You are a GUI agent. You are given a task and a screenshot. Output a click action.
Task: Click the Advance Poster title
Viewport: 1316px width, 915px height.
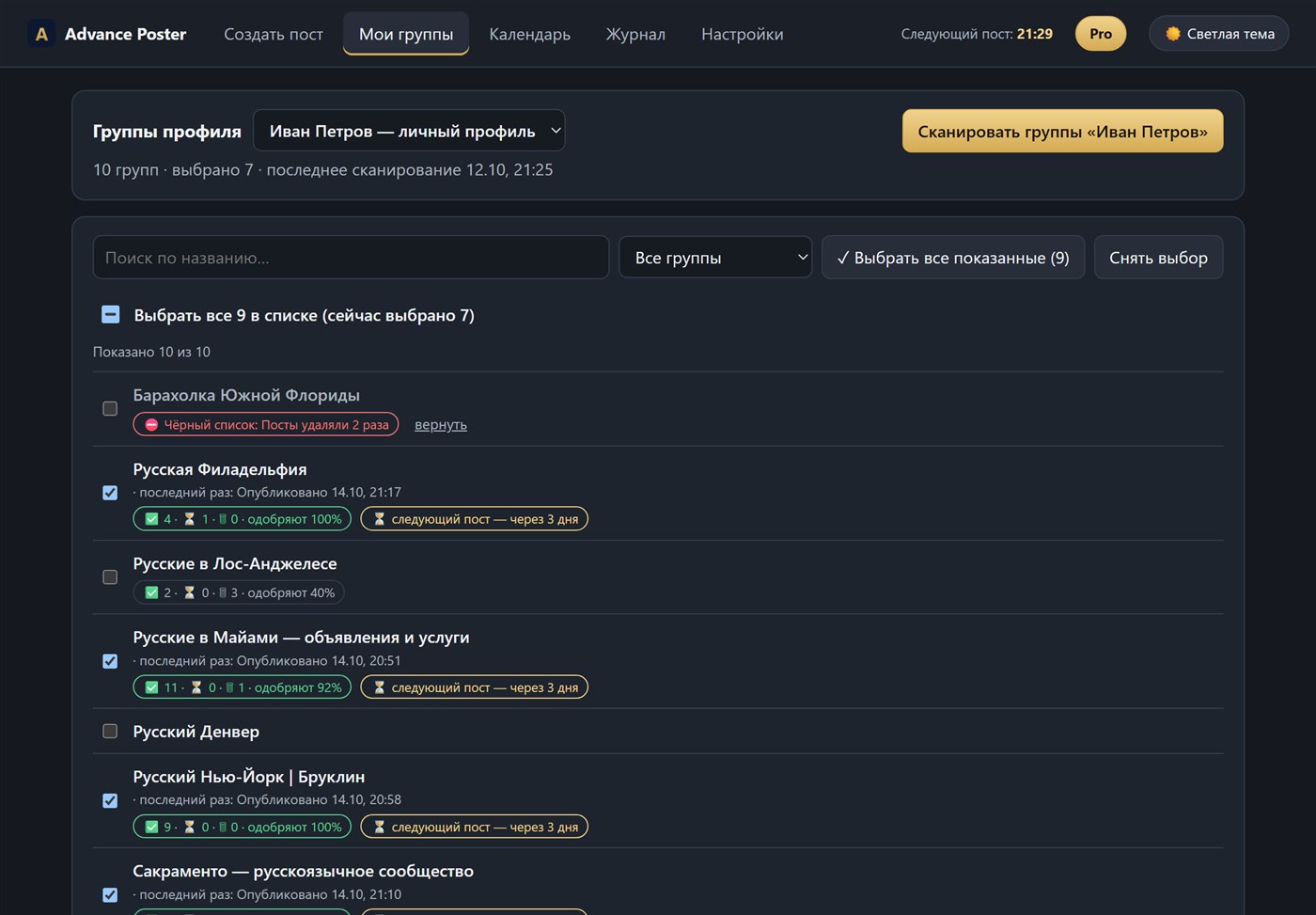tap(125, 34)
